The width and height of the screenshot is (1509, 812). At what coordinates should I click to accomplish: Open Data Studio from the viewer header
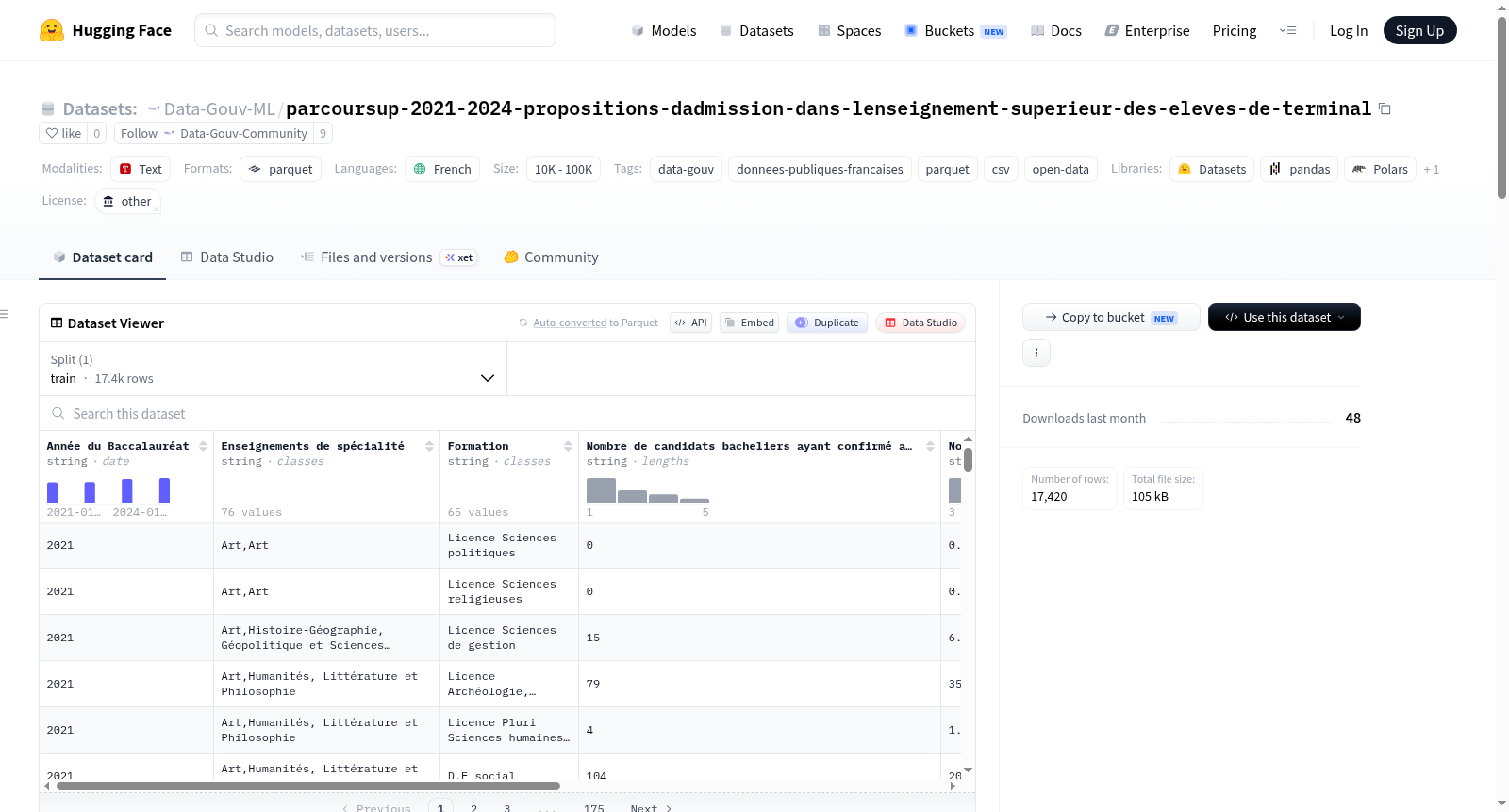(920, 323)
